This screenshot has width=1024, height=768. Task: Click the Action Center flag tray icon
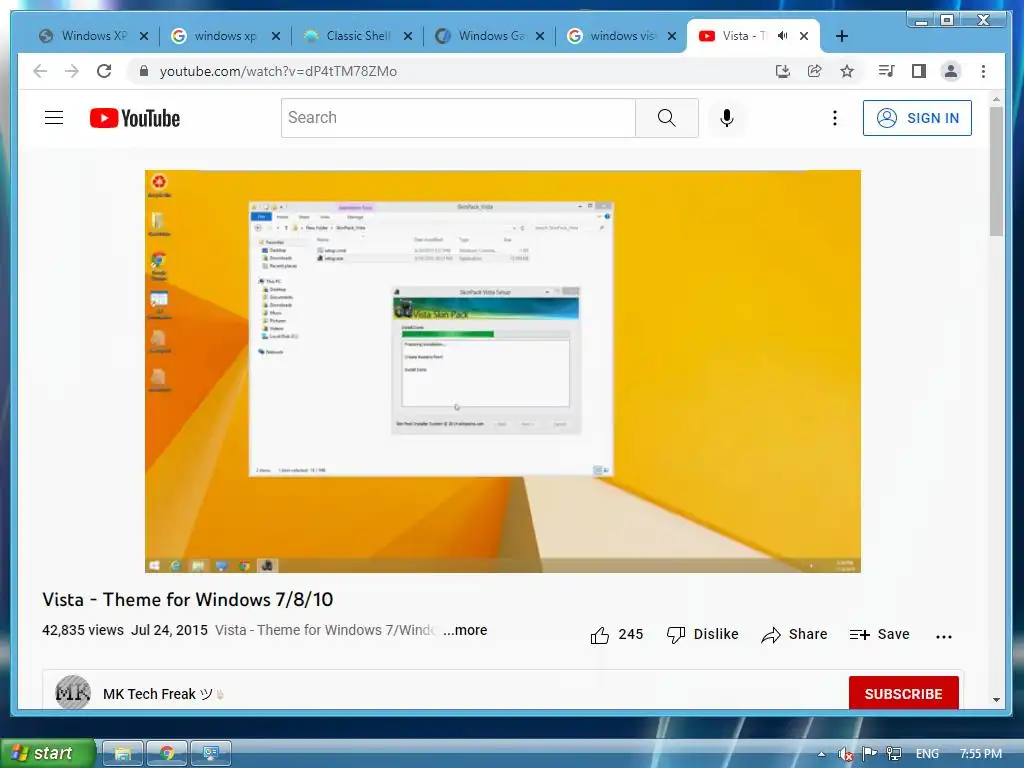869,754
